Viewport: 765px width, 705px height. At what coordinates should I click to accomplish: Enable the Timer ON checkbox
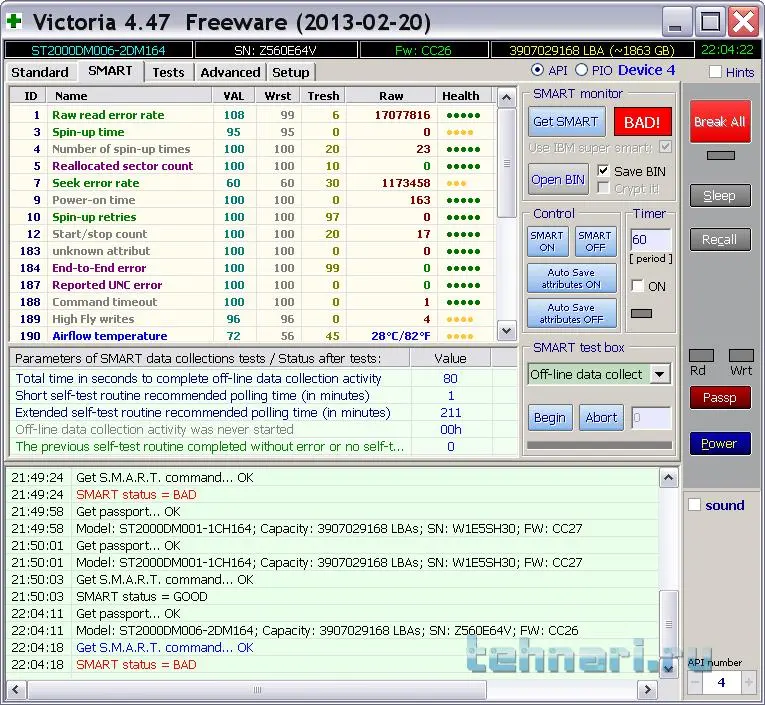tap(637, 286)
